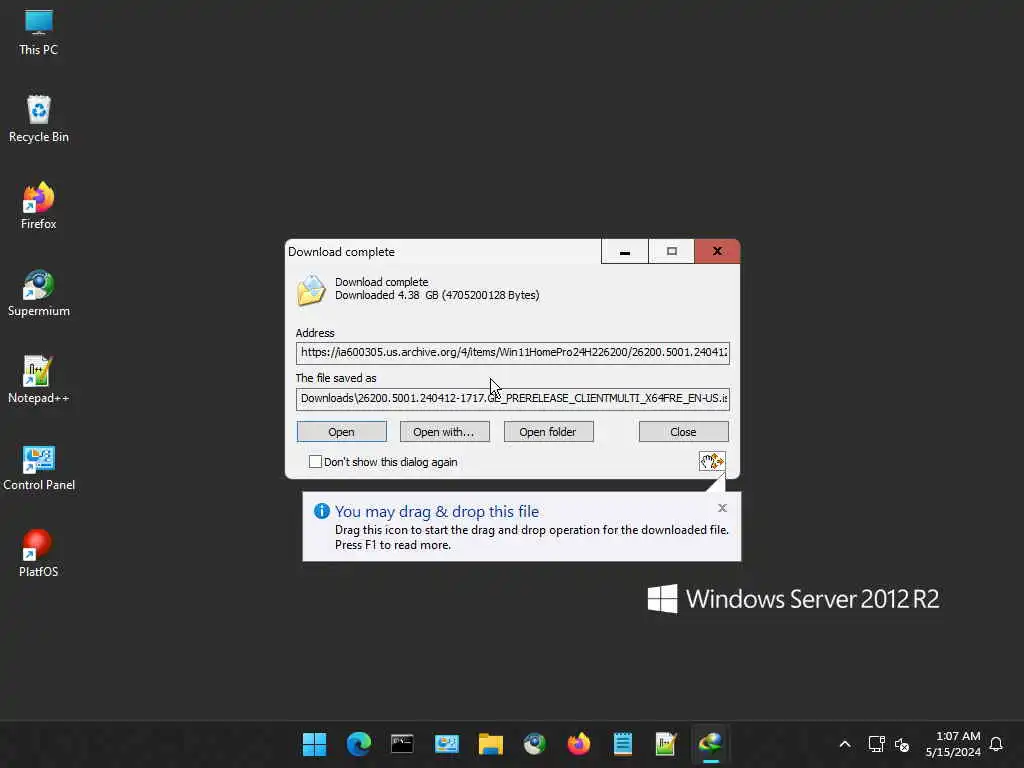Viewport: 1024px width, 768px height.
Task: Open the blue notepad taskbar icon
Action: click(x=622, y=744)
